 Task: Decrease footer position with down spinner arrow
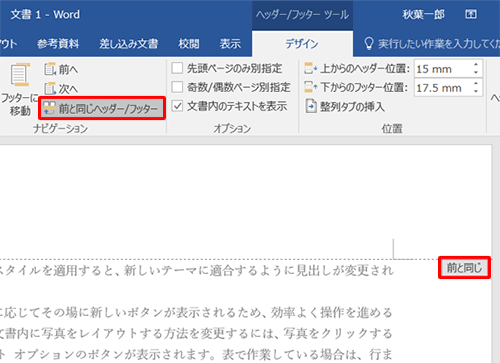[x=476, y=92]
